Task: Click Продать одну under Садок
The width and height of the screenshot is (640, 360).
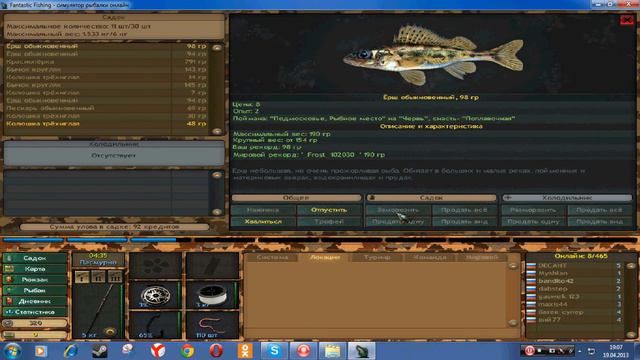Action: [398, 221]
